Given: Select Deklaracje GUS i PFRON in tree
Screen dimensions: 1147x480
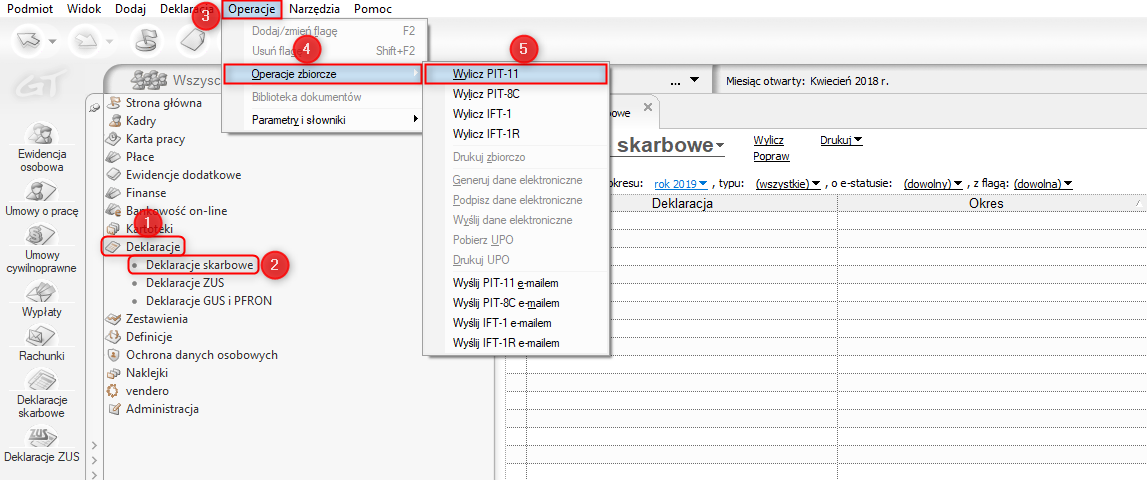Looking at the screenshot, I should coord(209,301).
